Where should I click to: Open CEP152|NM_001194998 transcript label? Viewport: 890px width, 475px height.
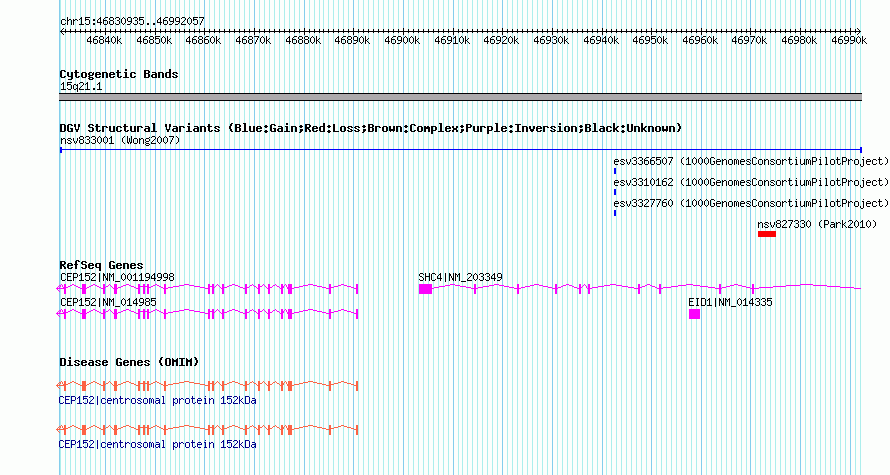pyautogui.click(x=117, y=278)
